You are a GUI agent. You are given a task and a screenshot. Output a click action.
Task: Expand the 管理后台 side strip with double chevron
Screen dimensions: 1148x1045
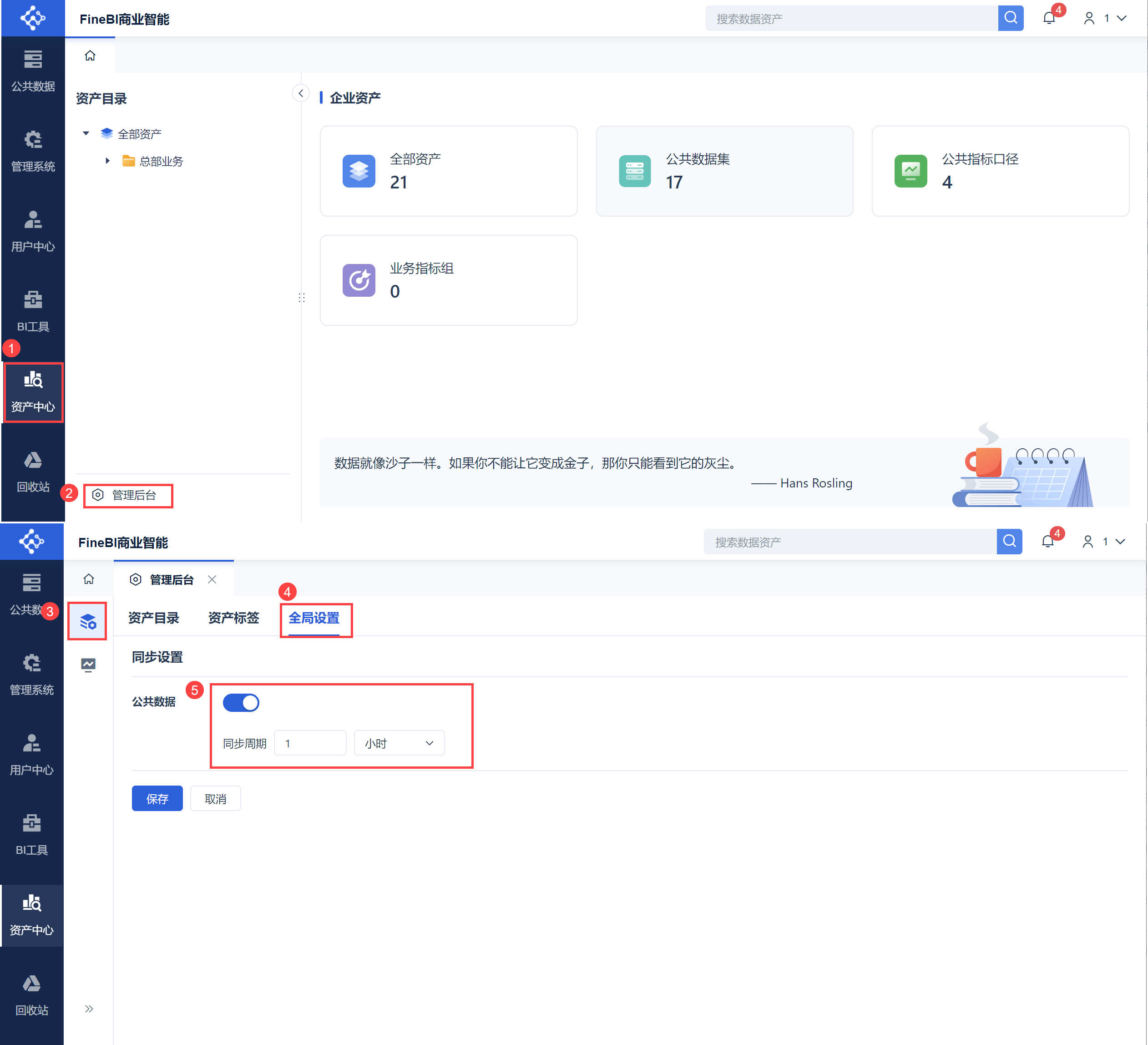pos(89,1009)
